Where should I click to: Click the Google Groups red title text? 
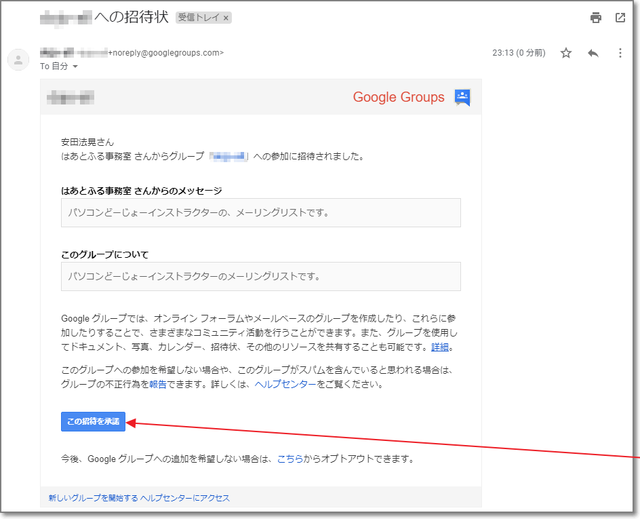398,97
